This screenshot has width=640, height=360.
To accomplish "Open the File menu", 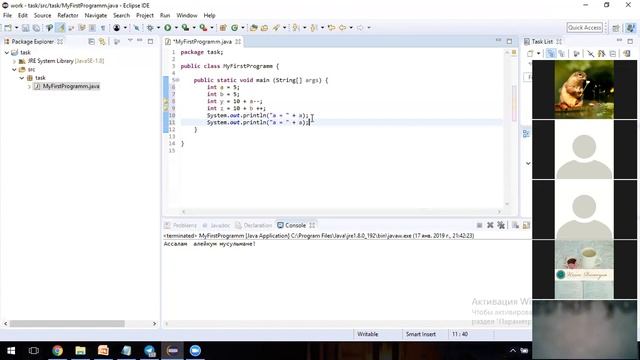I will click(x=7, y=16).
